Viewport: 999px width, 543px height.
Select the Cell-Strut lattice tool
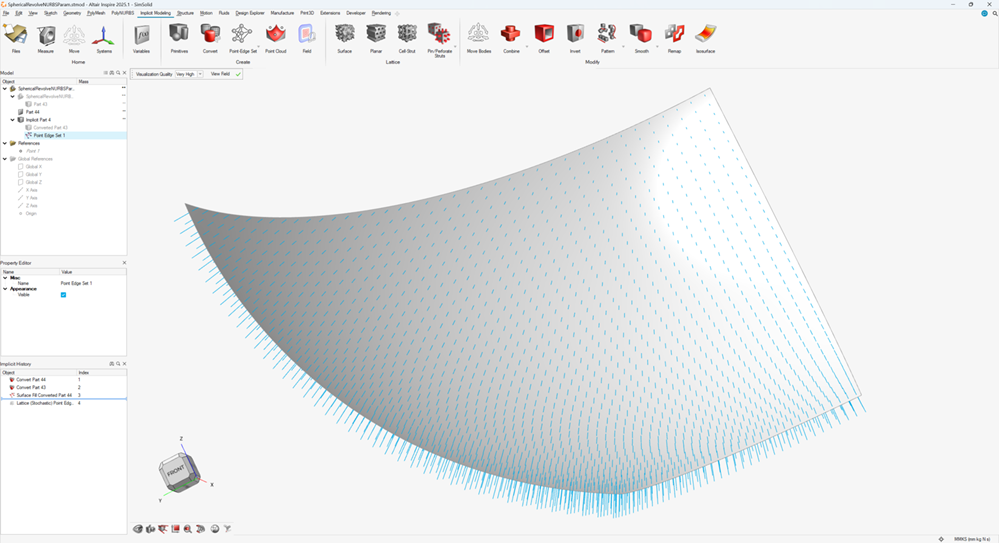407,35
